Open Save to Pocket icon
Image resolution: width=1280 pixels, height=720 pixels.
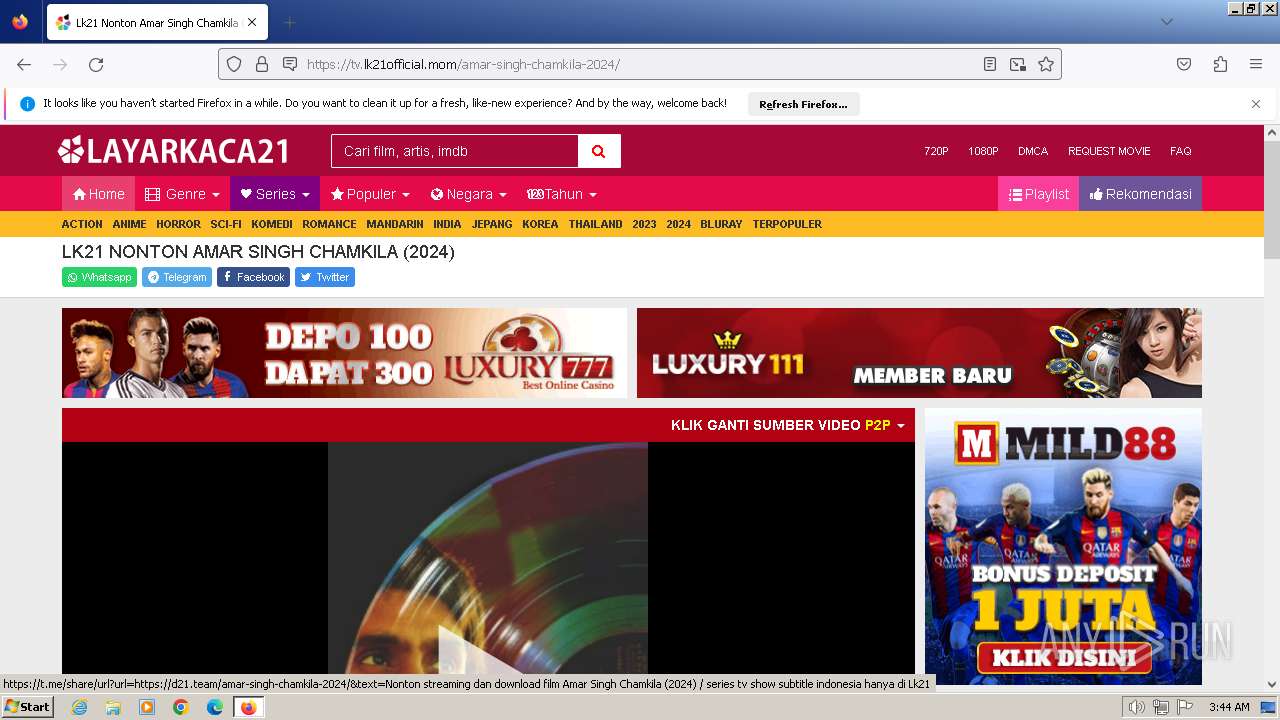point(1184,64)
